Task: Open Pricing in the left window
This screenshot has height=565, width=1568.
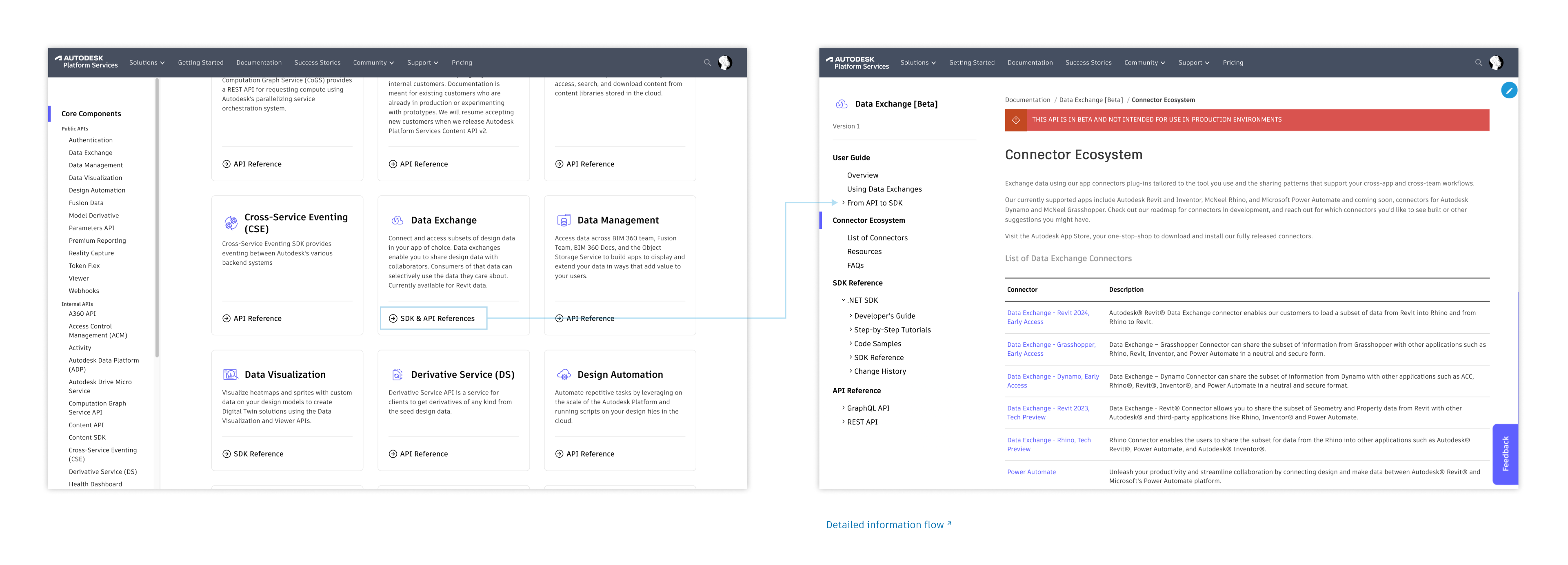Action: pos(462,63)
